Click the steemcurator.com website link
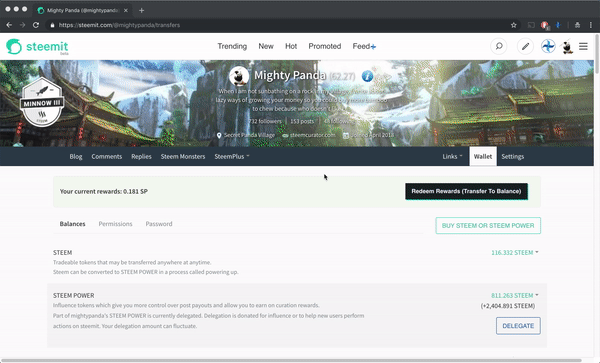Screen dimensions: 600x363 (312, 135)
